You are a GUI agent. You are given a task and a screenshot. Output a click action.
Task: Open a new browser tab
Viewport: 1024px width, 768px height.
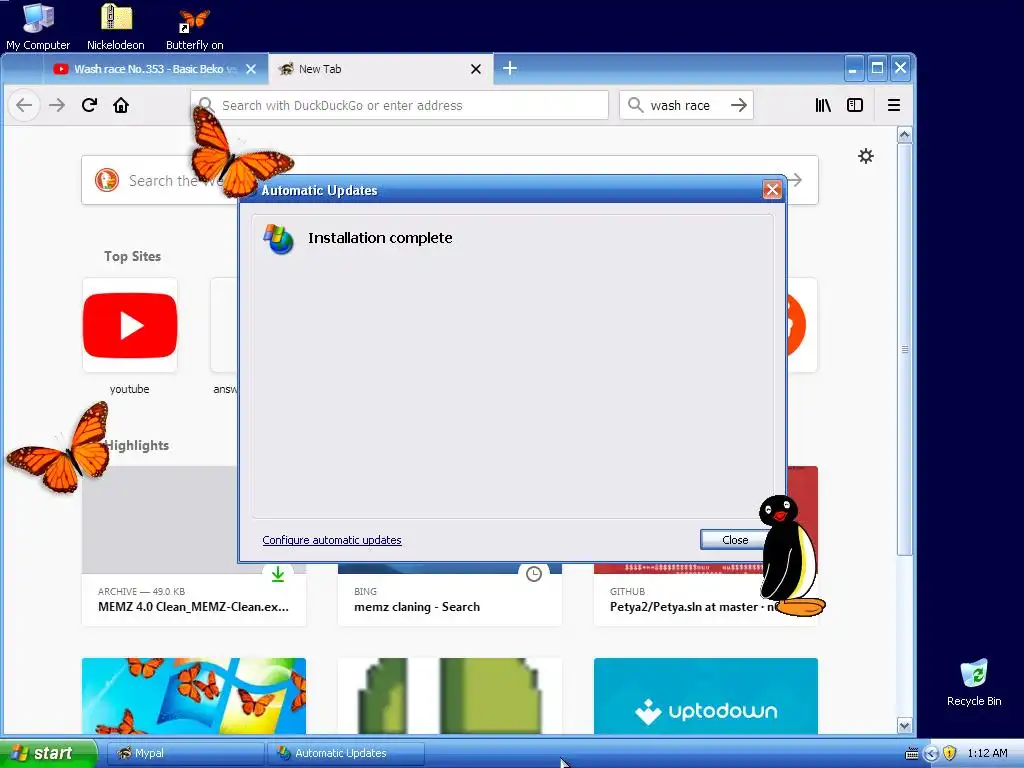(x=510, y=68)
